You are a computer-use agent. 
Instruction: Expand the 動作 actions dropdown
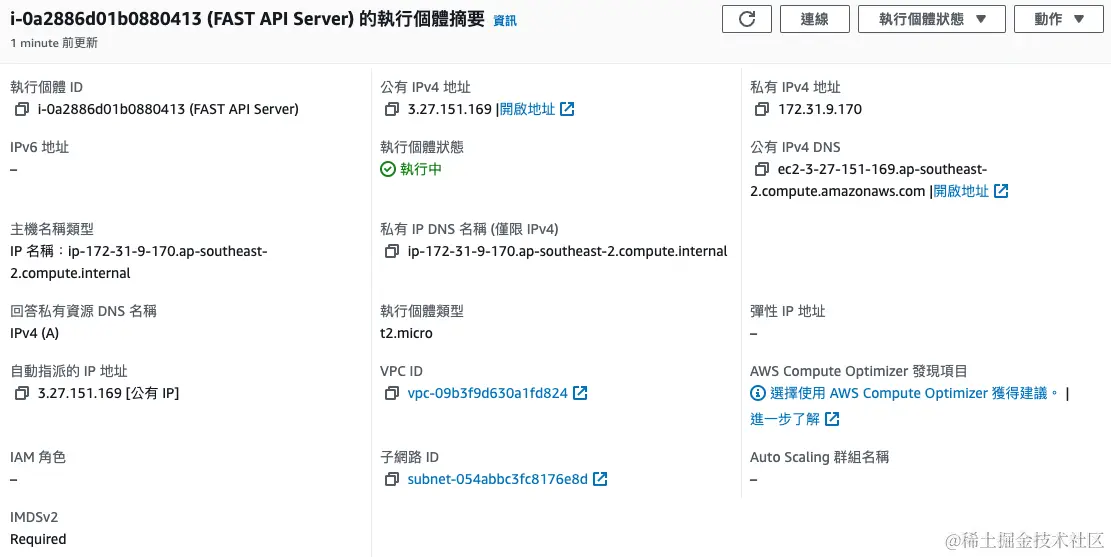tap(1059, 19)
